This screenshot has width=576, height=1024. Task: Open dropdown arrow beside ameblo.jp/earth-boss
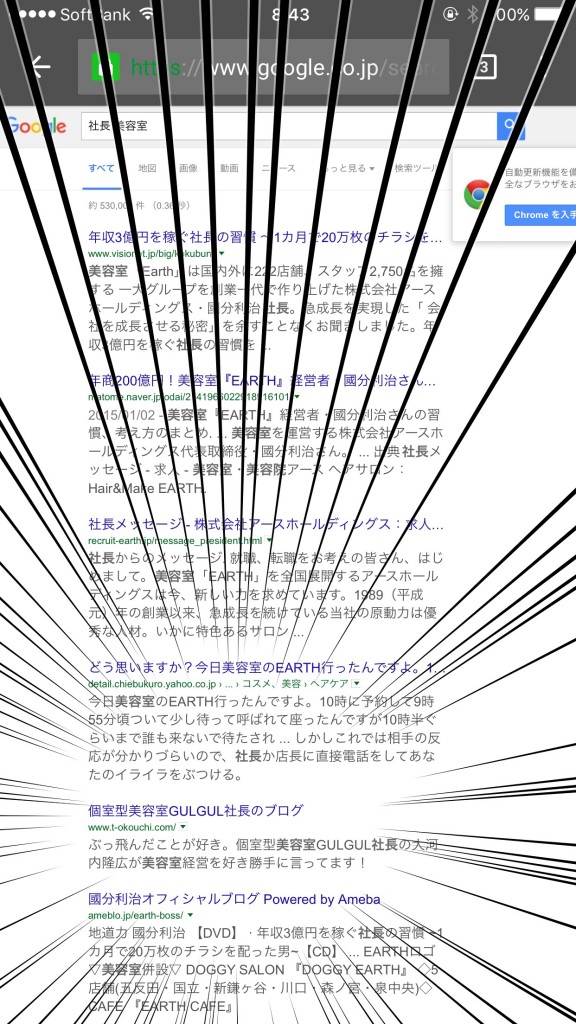pos(189,914)
